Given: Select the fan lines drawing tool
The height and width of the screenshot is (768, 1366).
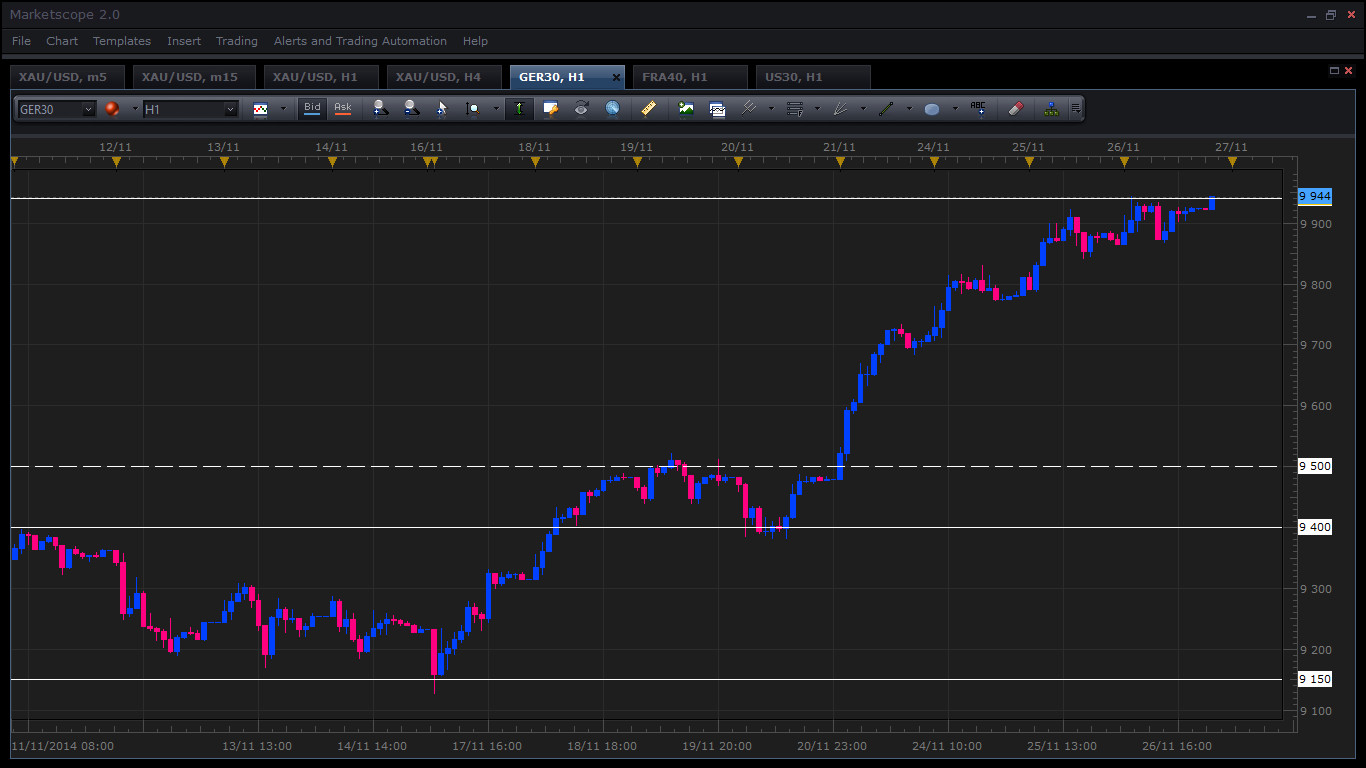Looking at the screenshot, I should (x=841, y=109).
